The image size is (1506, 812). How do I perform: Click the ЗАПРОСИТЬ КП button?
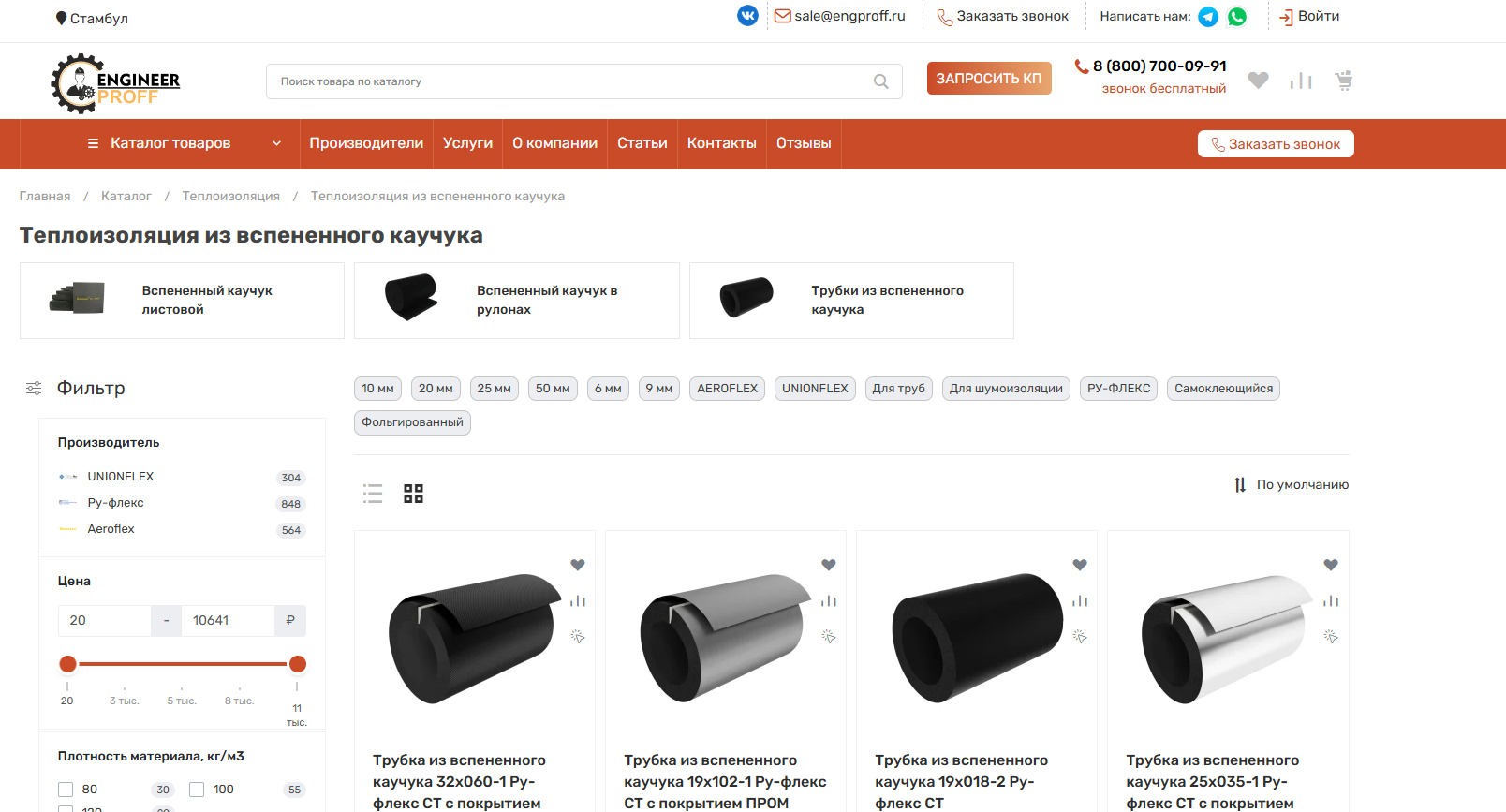pos(989,79)
